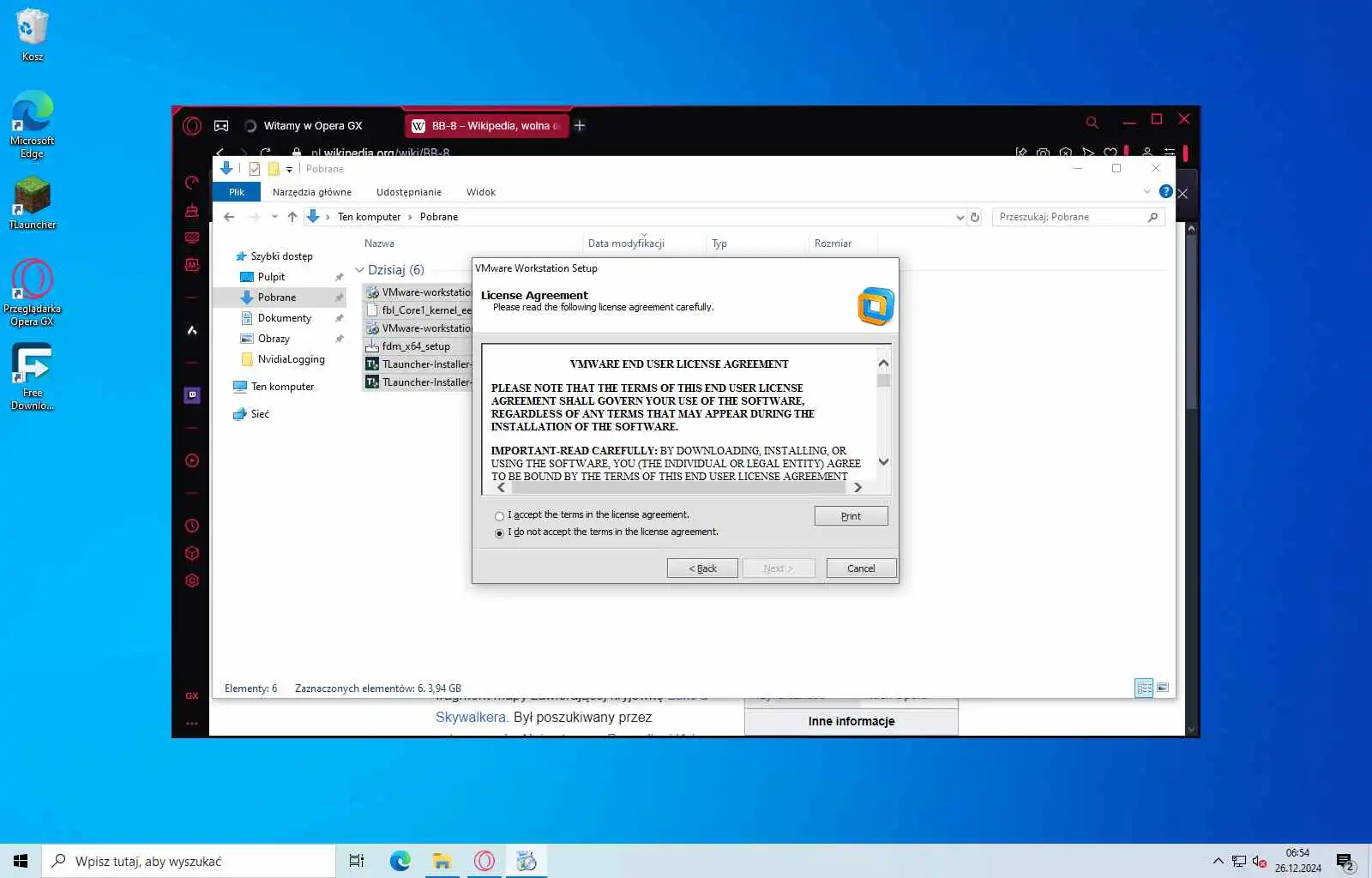1372x878 pixels.
Task: Switch Explorer to large icons view
Action: [1163, 688]
